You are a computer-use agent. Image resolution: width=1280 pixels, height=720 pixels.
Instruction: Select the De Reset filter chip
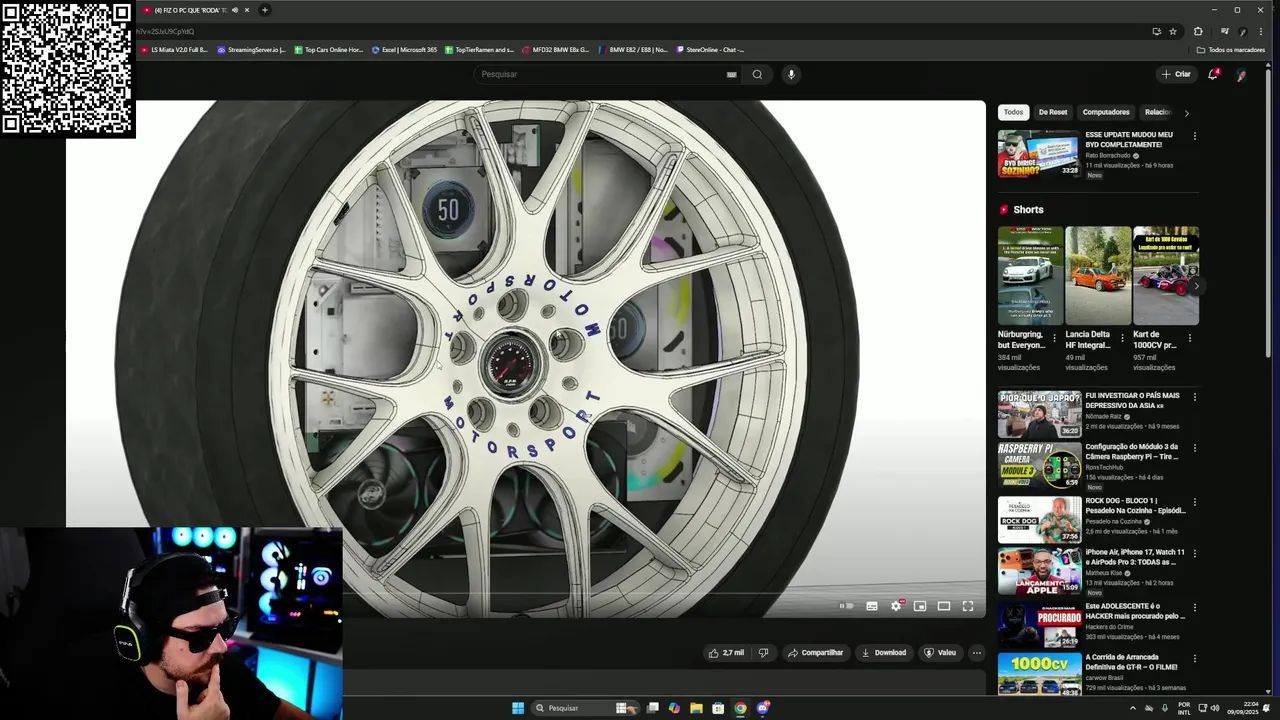click(x=1053, y=112)
